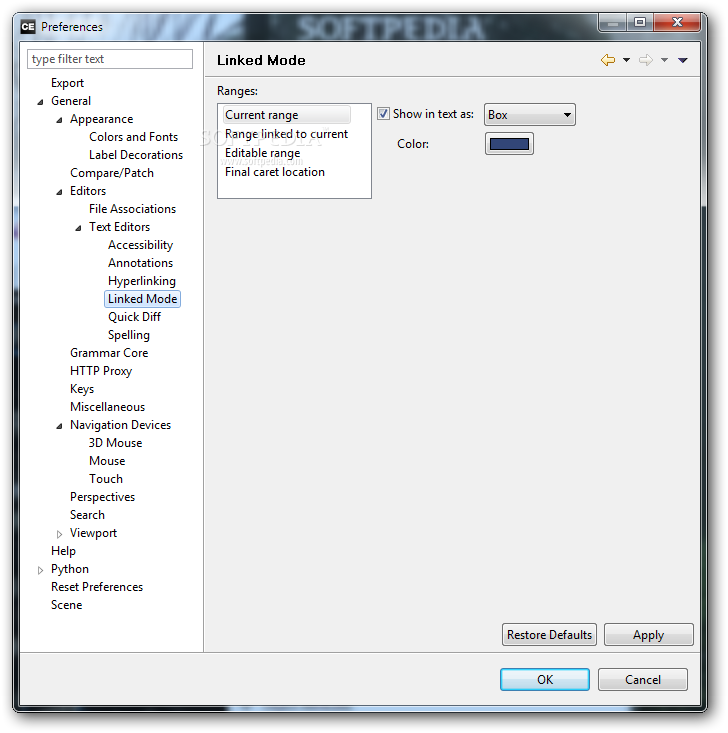This screenshot has width=728, height=733.
Task: Select Colors and Fonts page
Action: pyautogui.click(x=133, y=137)
